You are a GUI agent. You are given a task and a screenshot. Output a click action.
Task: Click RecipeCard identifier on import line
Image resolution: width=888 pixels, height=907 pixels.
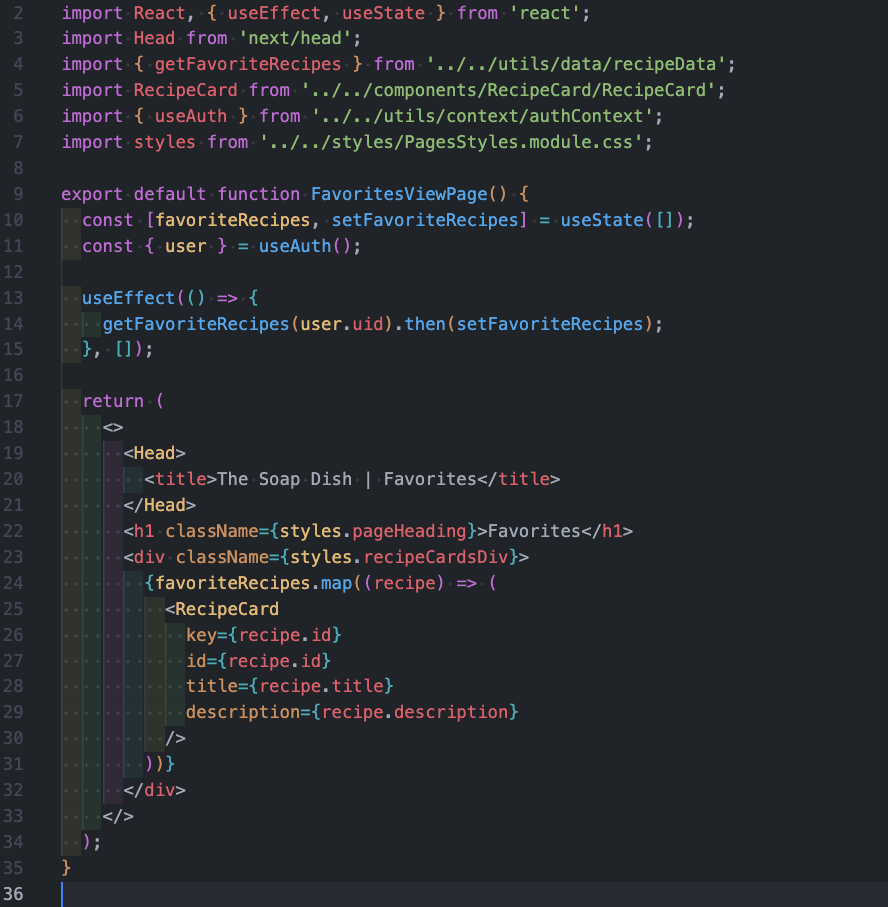pos(186,90)
